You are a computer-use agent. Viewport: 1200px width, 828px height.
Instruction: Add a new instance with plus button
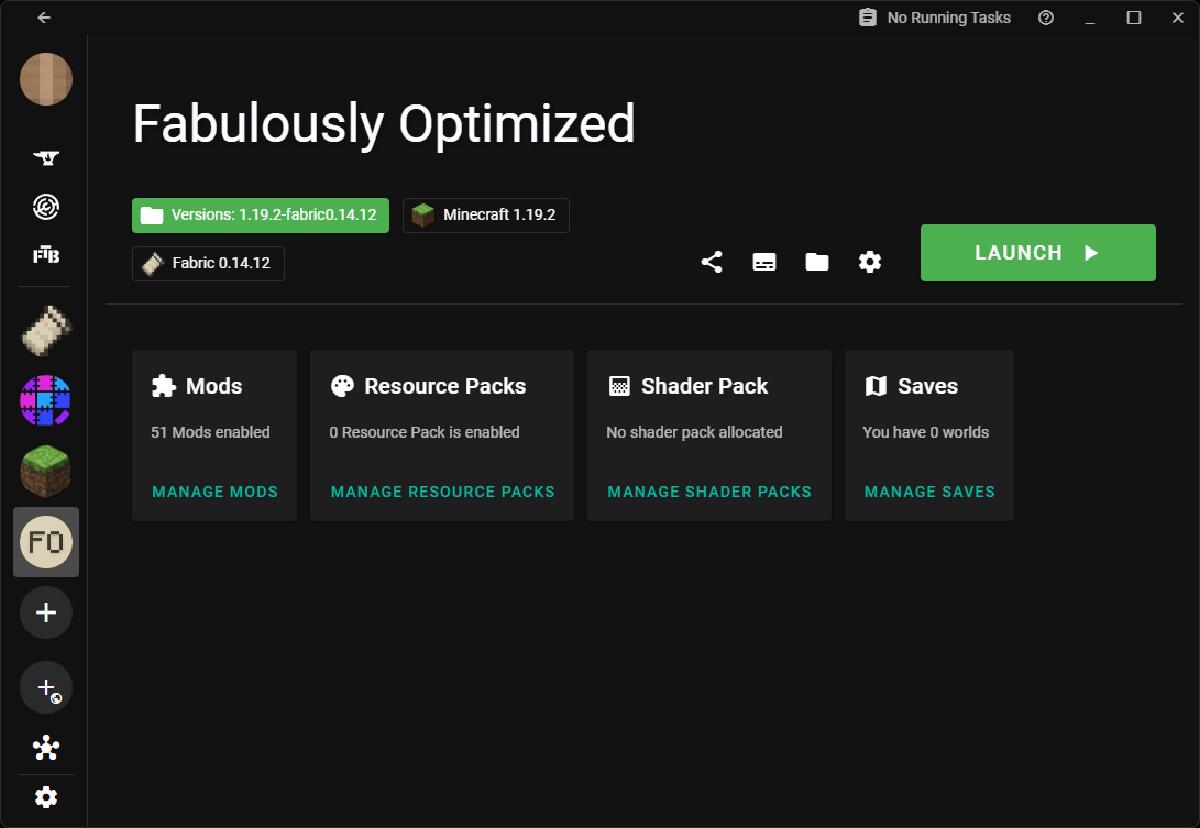[46, 613]
